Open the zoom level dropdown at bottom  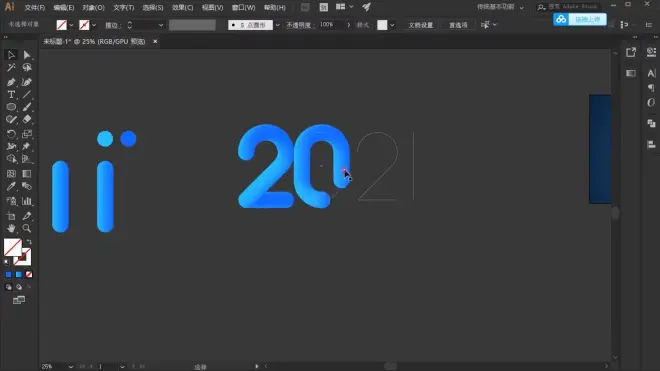tap(70, 367)
